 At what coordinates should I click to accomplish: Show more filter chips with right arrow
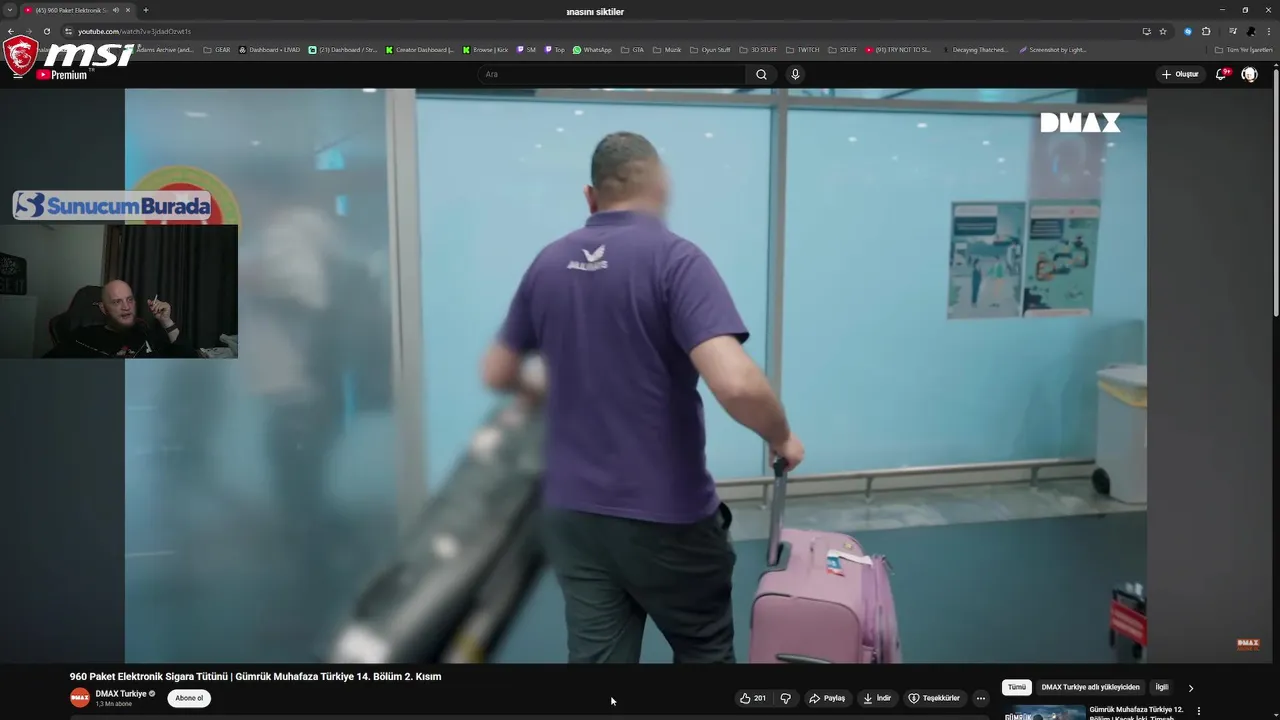(x=1190, y=688)
